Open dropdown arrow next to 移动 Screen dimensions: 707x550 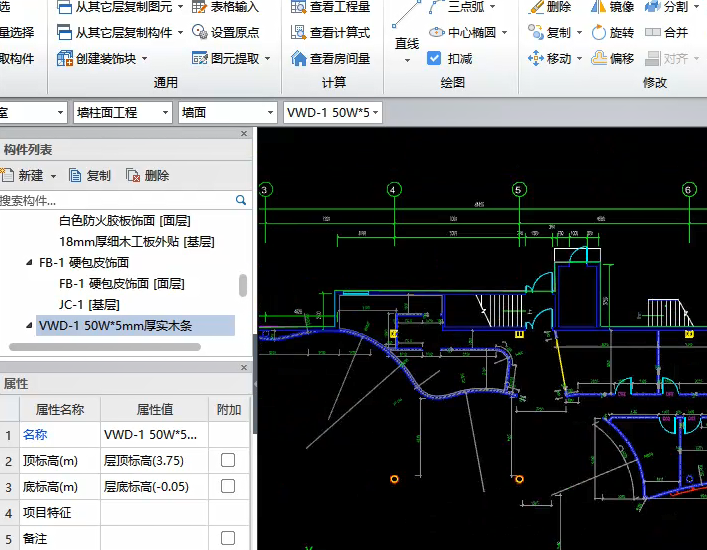pos(579,59)
